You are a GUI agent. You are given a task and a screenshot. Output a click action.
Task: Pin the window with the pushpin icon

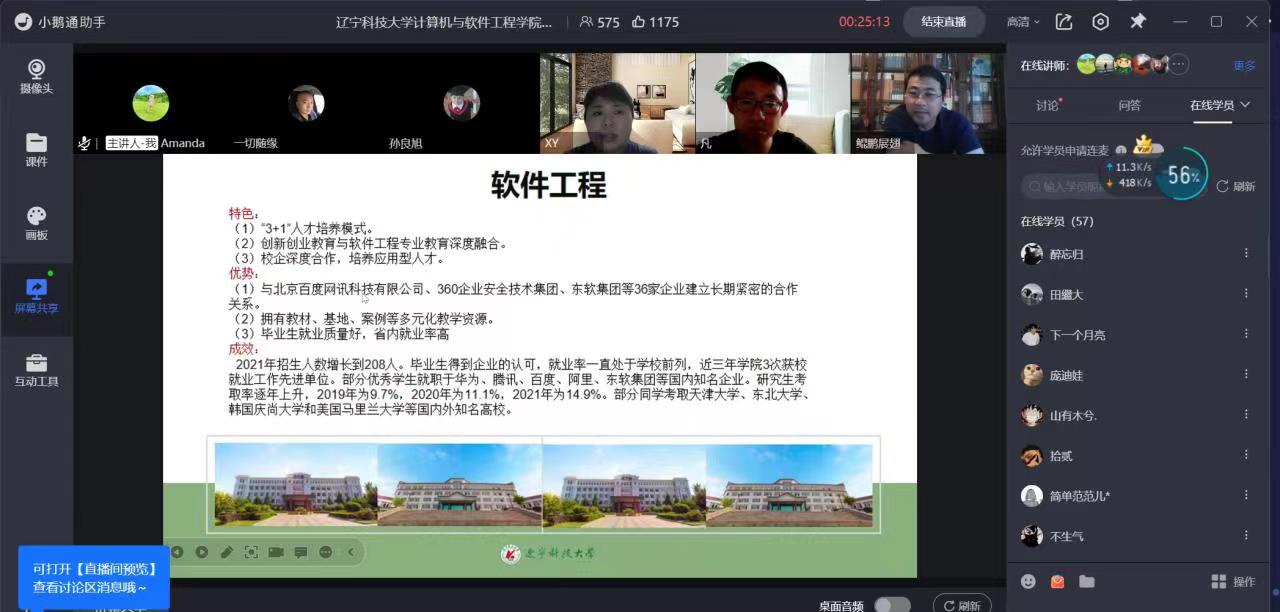(1137, 21)
